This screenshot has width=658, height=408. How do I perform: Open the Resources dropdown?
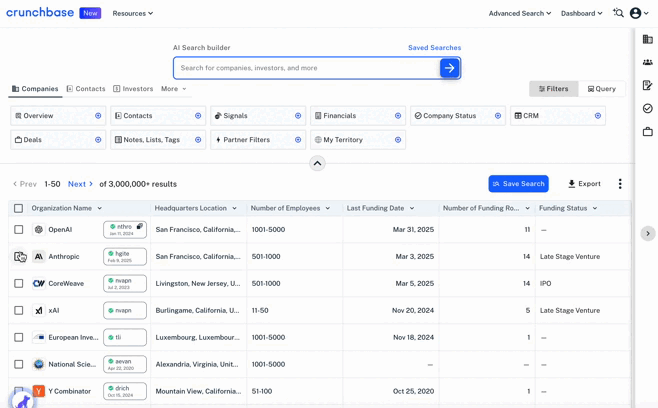coord(133,13)
